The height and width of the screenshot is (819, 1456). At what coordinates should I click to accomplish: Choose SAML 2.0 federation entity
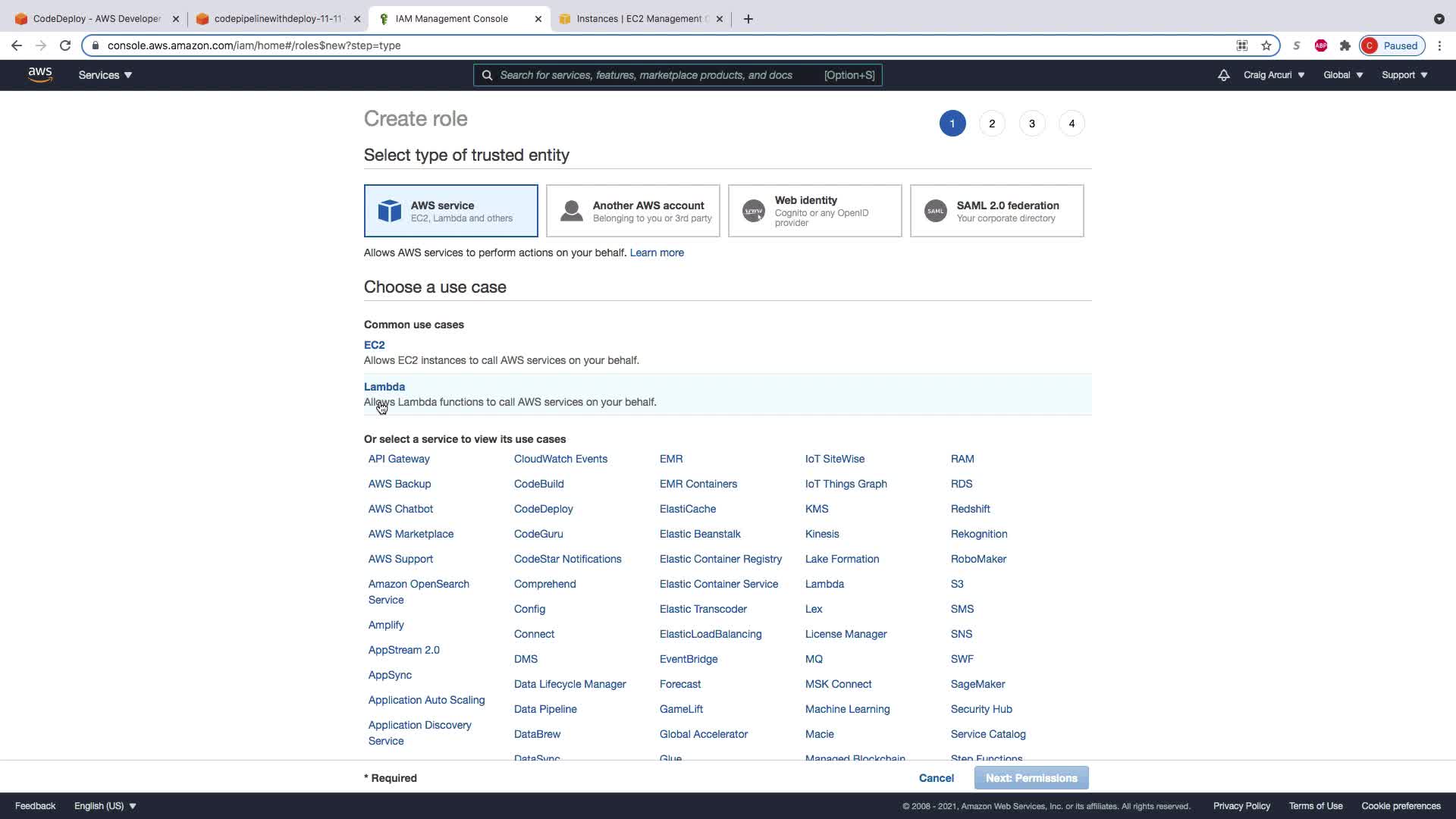pyautogui.click(x=996, y=211)
